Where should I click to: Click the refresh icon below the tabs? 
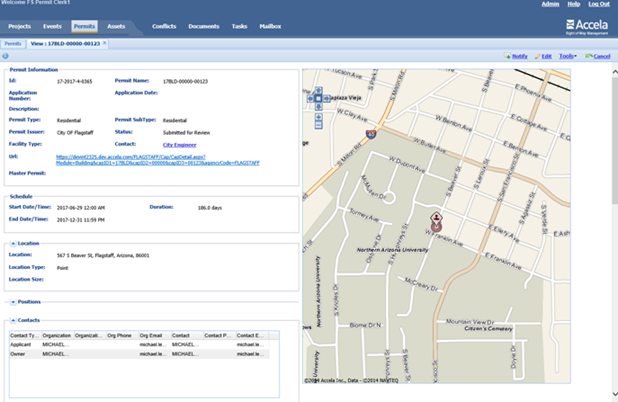(5, 56)
